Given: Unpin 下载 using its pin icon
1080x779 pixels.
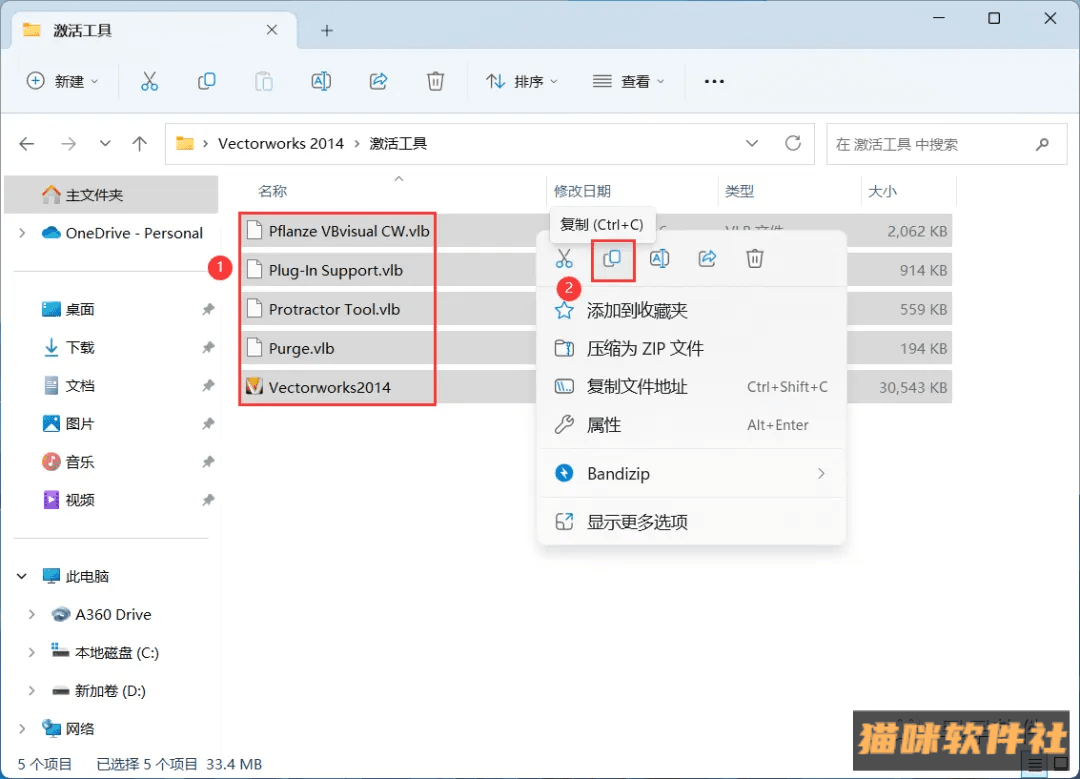Looking at the screenshot, I should pos(208,347).
